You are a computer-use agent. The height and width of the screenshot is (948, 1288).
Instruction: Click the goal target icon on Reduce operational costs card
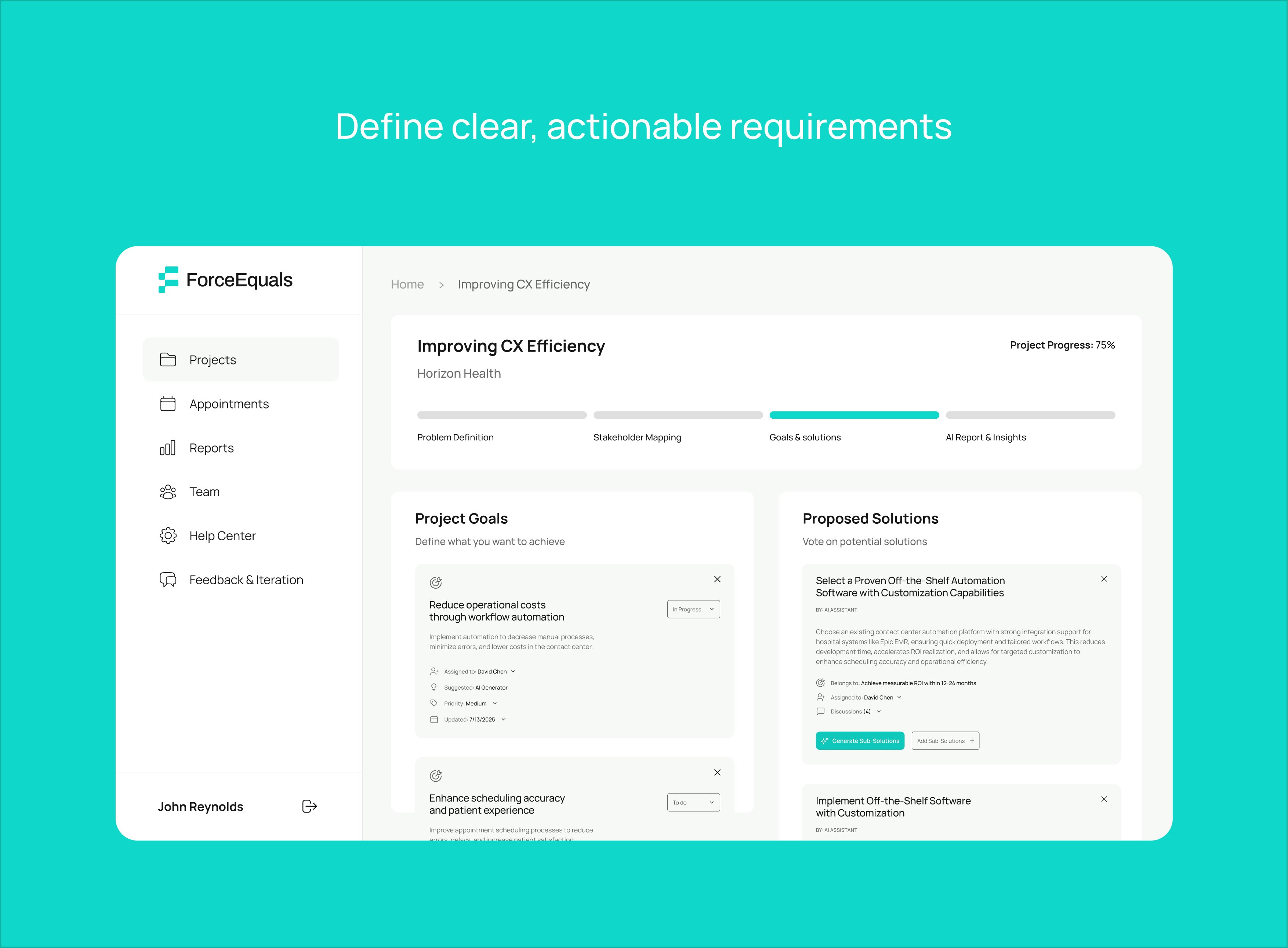point(436,582)
